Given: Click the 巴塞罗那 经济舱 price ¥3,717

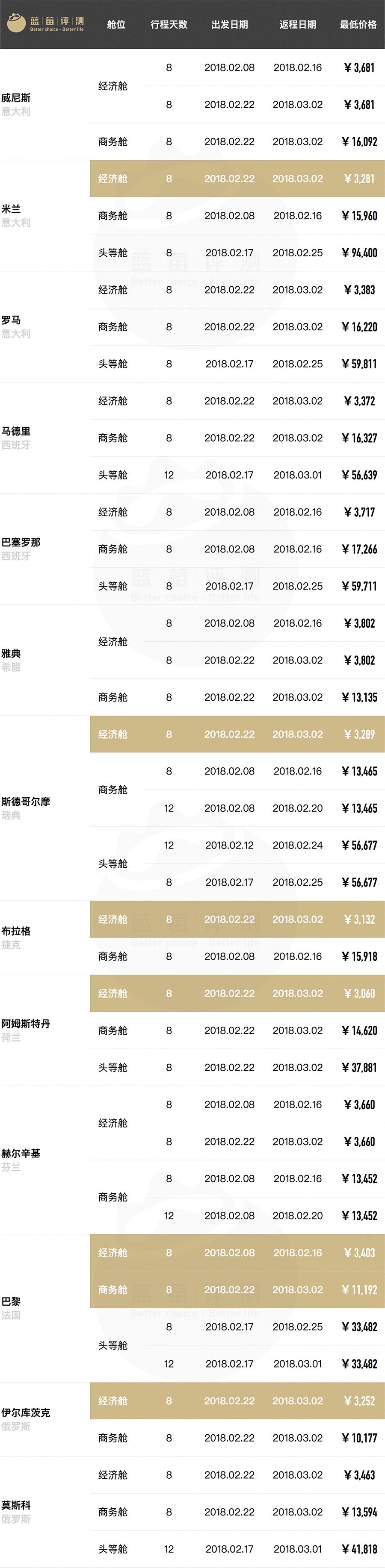Looking at the screenshot, I should pos(359,512).
